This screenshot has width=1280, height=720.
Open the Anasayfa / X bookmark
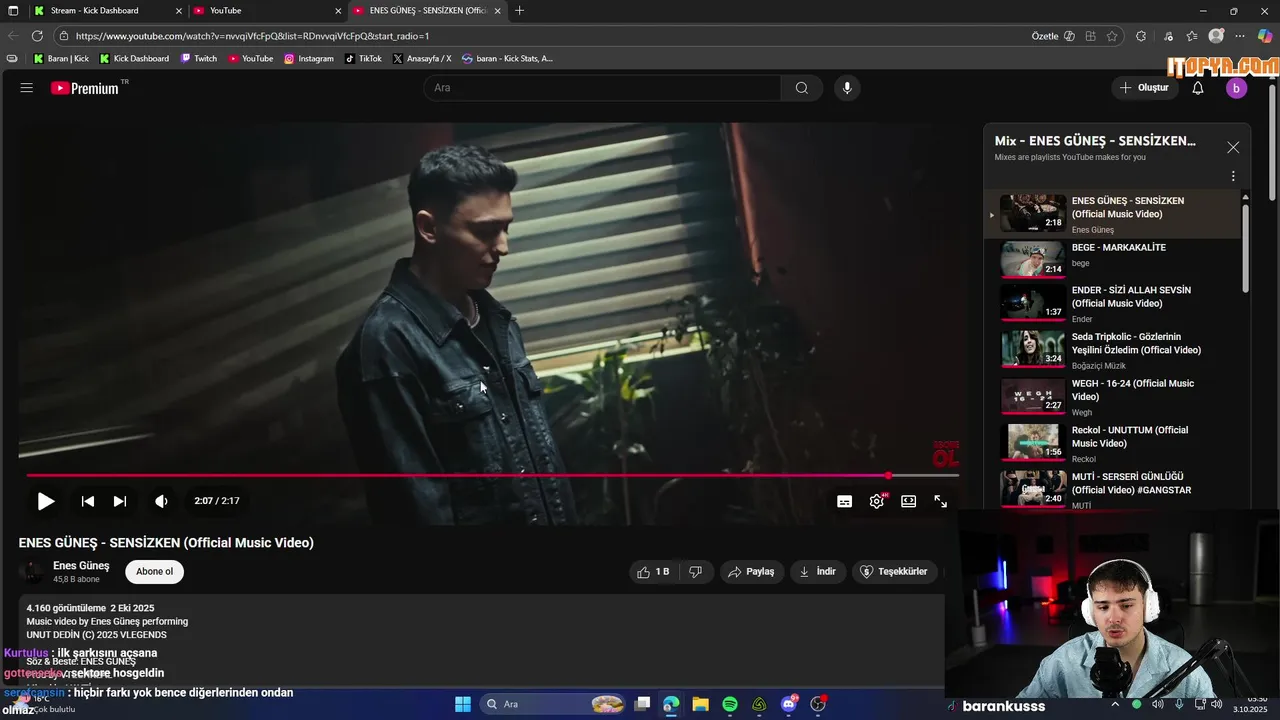click(422, 59)
